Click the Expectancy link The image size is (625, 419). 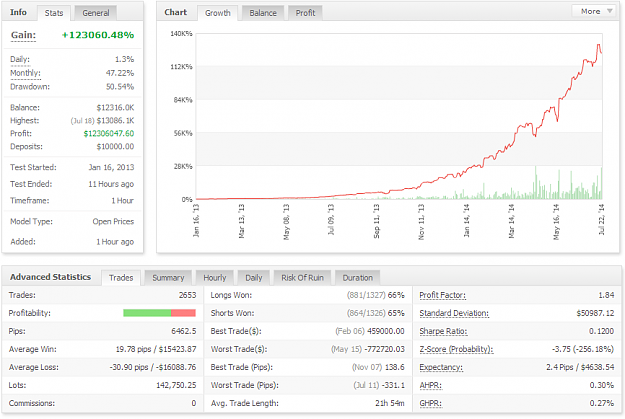(441, 367)
